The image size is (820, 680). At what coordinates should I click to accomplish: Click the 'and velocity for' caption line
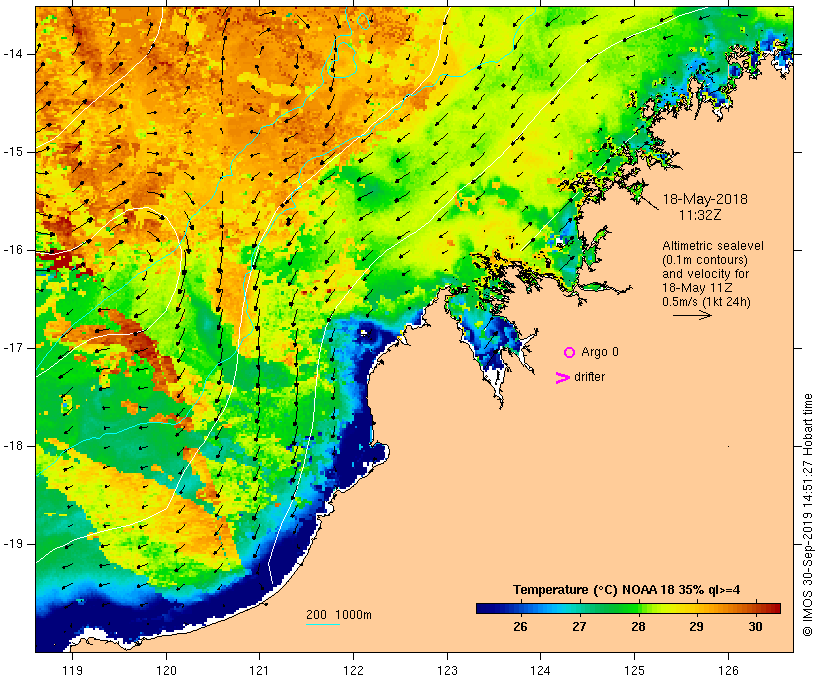705,274
